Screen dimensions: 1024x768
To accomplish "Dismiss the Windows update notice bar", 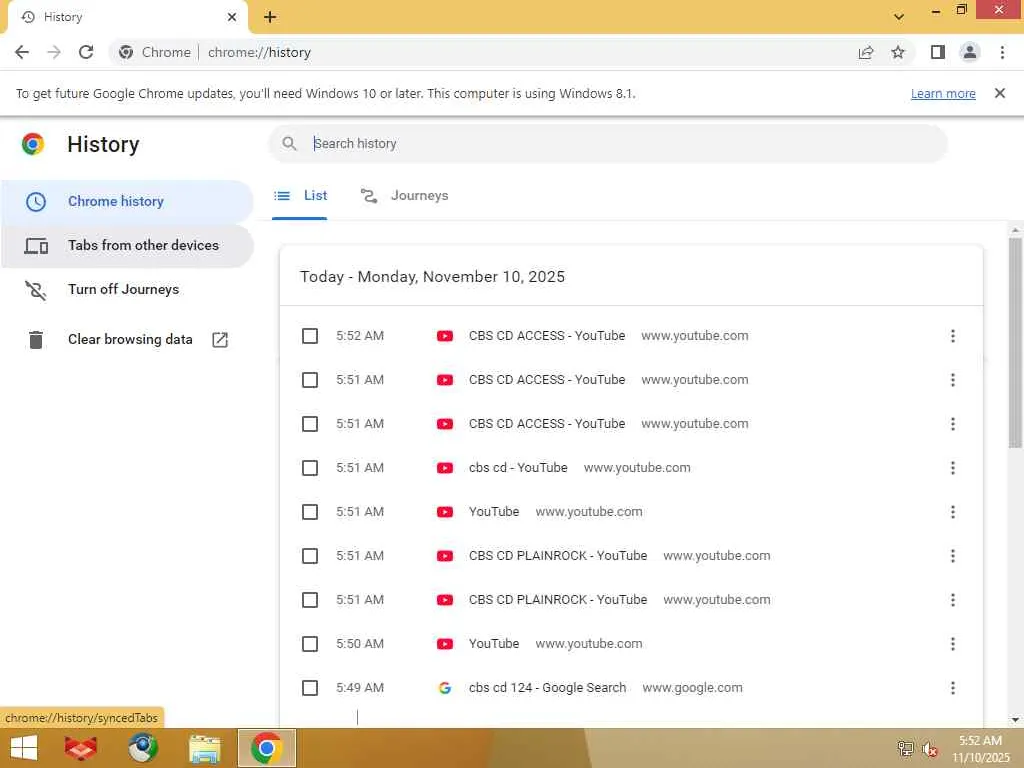I will tap(1000, 93).
